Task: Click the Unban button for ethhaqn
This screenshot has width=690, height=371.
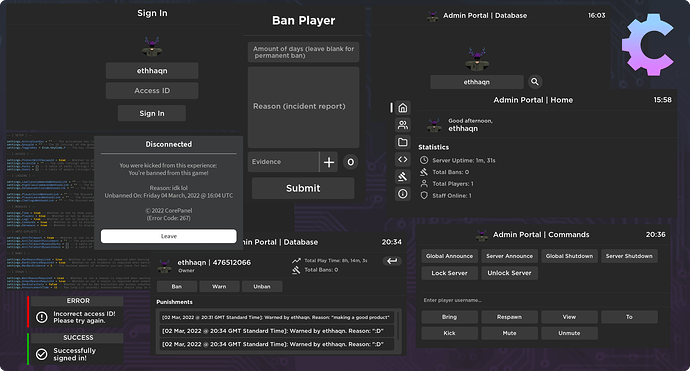Action: click(262, 286)
